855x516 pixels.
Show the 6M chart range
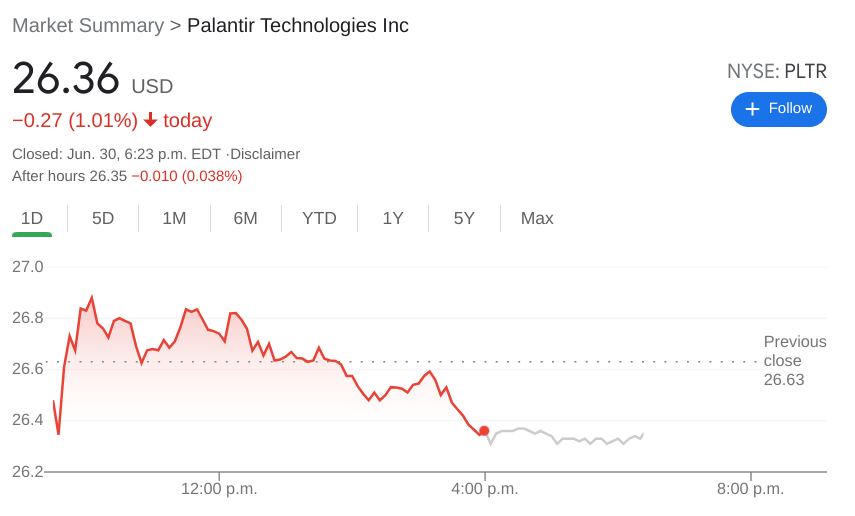[245, 218]
